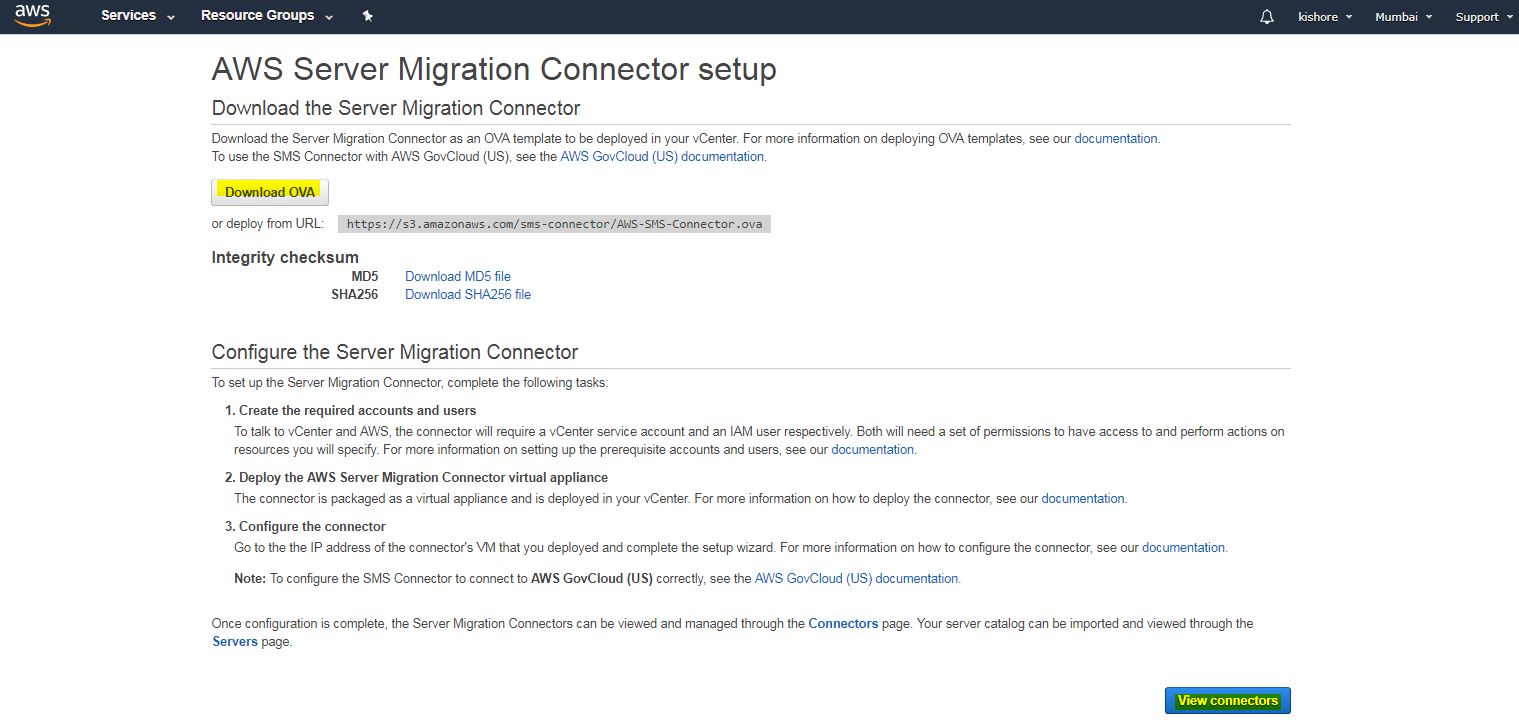Click the pin shortcut icon in navbar
Viewport: 1519px width, 727px height.
[x=367, y=16]
